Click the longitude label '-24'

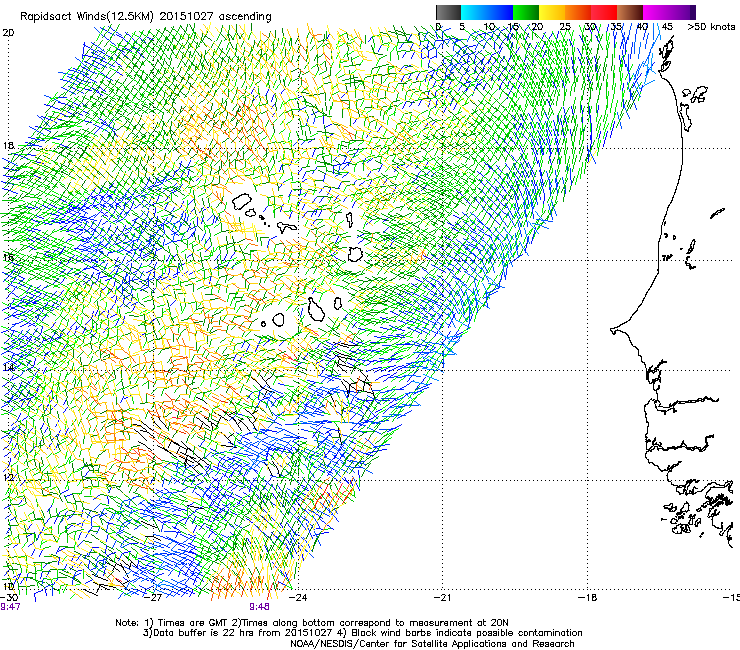[298, 598]
